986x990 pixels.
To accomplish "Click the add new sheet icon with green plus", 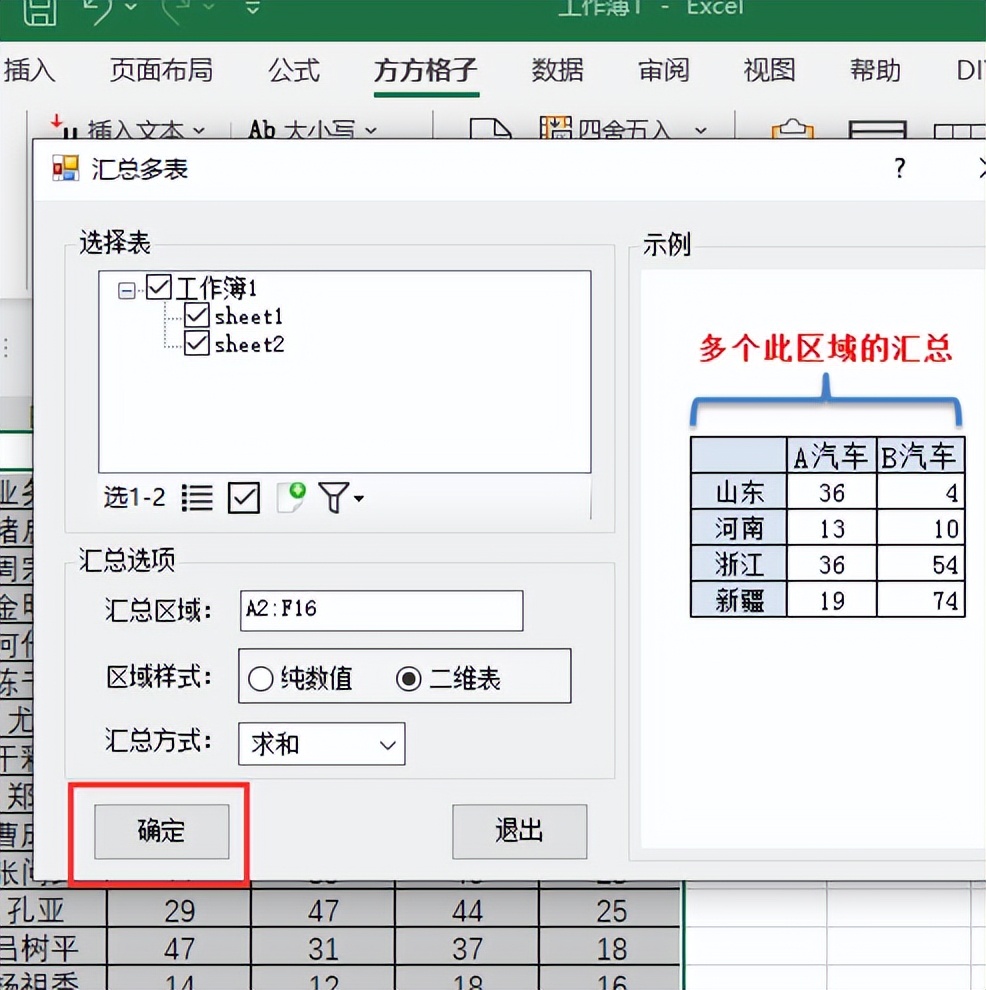I will click(290, 497).
